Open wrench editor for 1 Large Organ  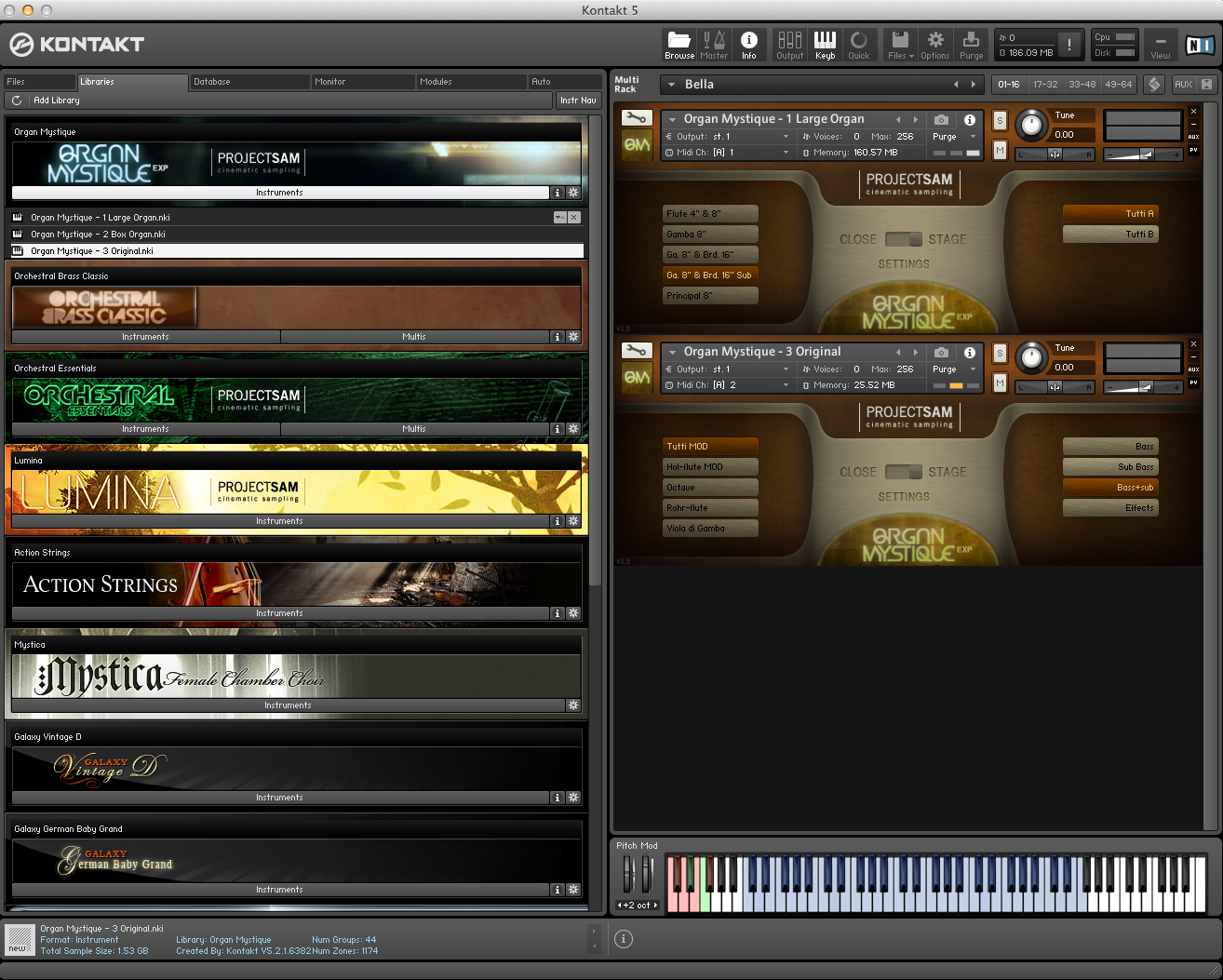click(x=637, y=118)
